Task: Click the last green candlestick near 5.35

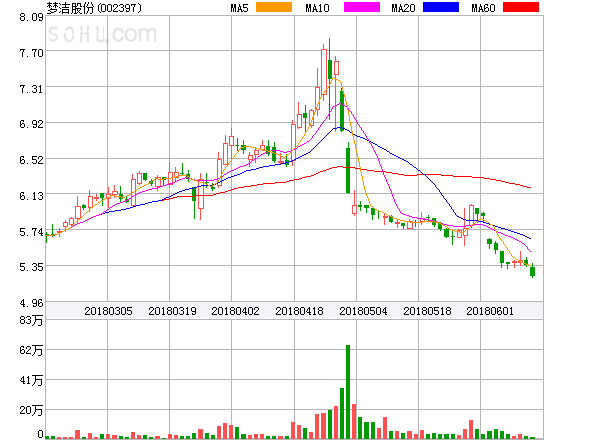Action: tap(532, 271)
